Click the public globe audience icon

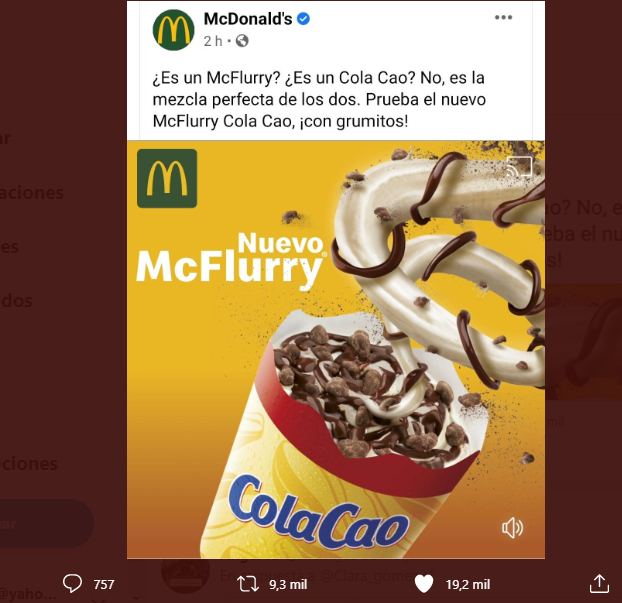tap(241, 41)
